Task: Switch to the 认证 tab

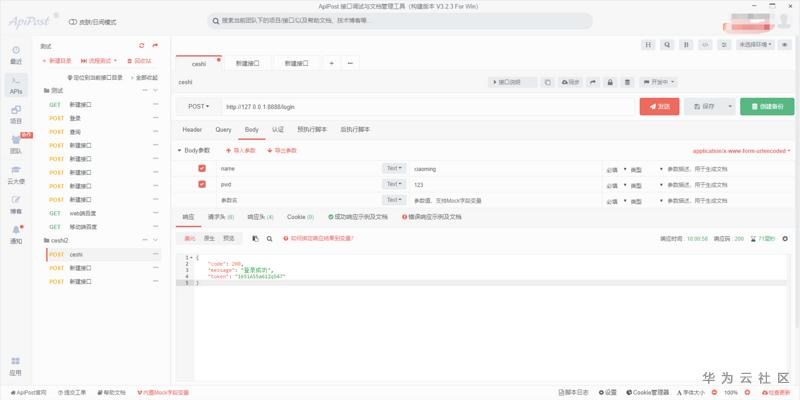Action: pyautogui.click(x=278, y=130)
